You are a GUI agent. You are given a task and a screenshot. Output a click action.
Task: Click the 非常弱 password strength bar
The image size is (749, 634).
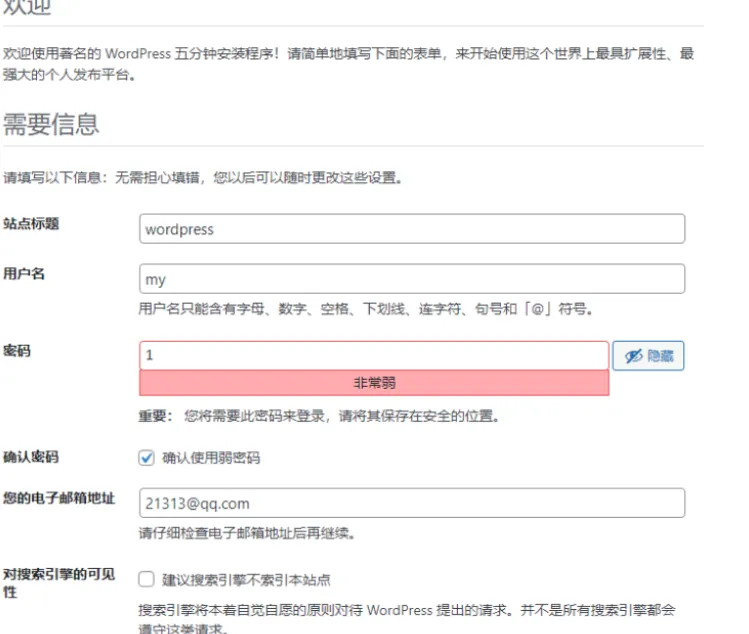tap(374, 383)
